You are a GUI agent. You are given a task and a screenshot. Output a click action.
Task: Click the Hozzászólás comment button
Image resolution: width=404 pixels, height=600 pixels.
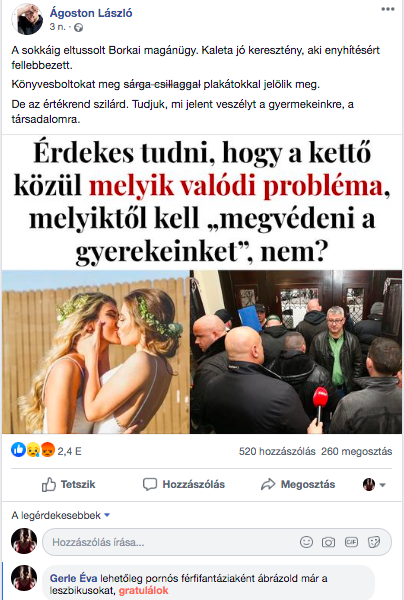point(184,484)
